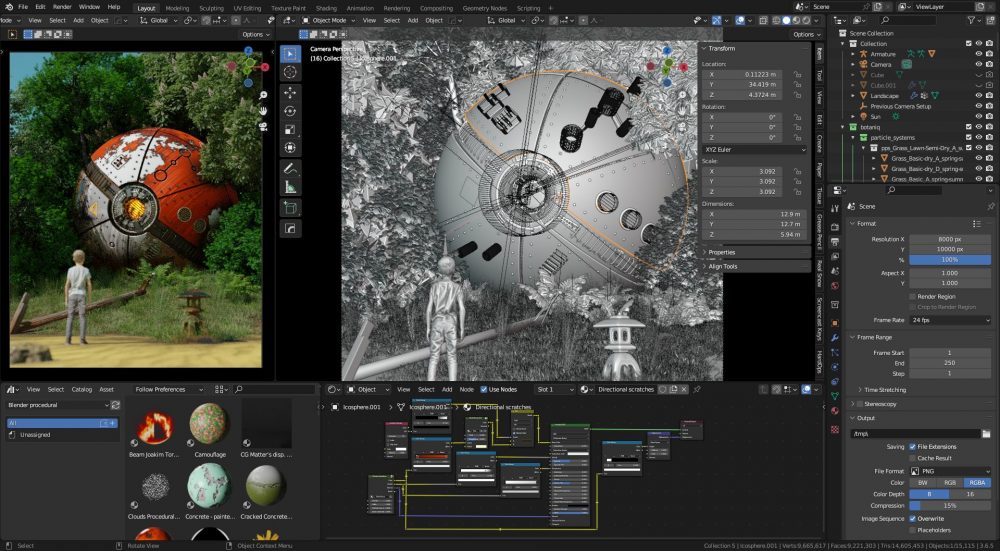Select the Add Cube tool
The height and width of the screenshot is (551, 1000).
point(290,208)
